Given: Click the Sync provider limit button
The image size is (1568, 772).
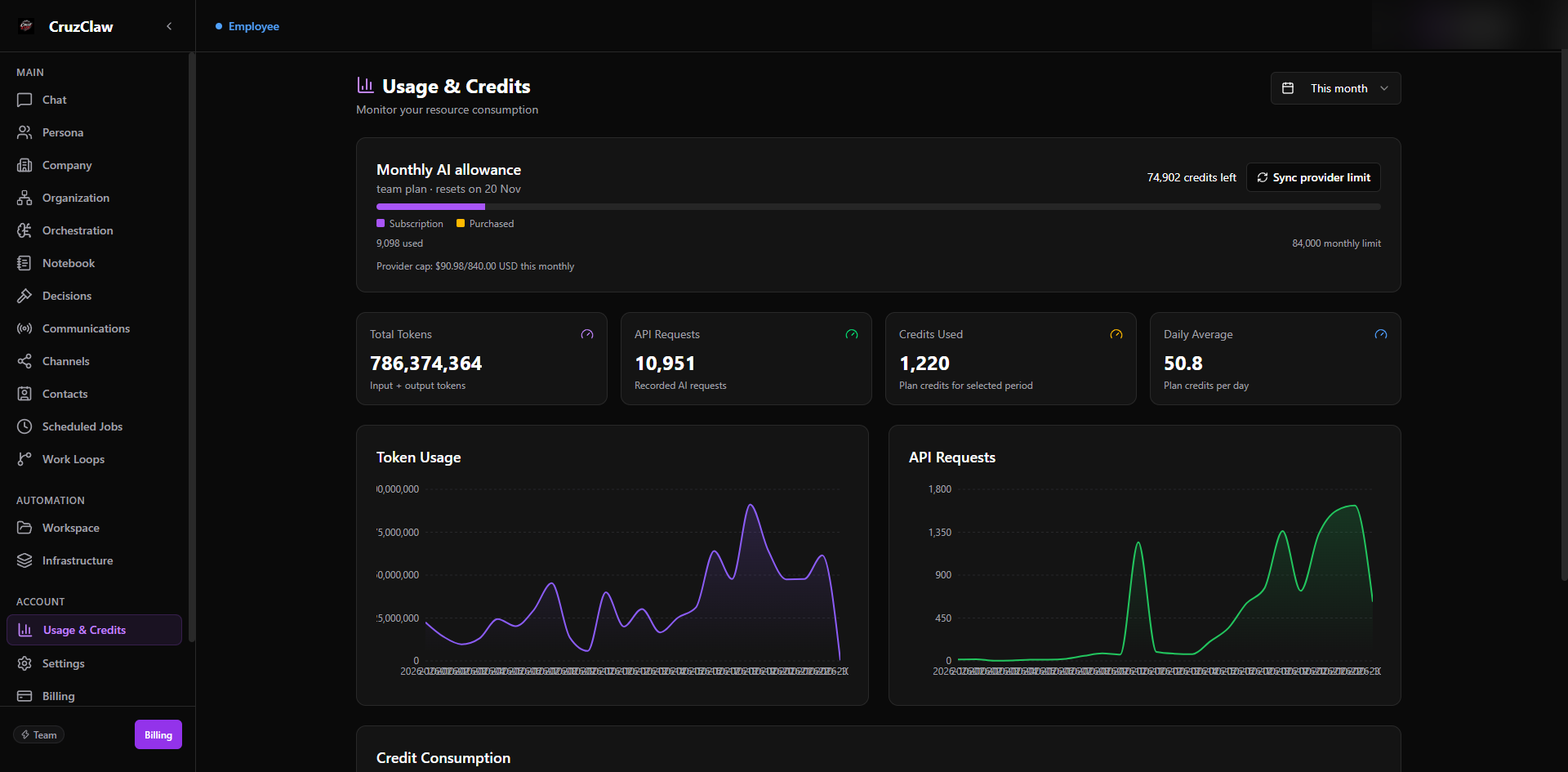Looking at the screenshot, I should coord(1313,177).
